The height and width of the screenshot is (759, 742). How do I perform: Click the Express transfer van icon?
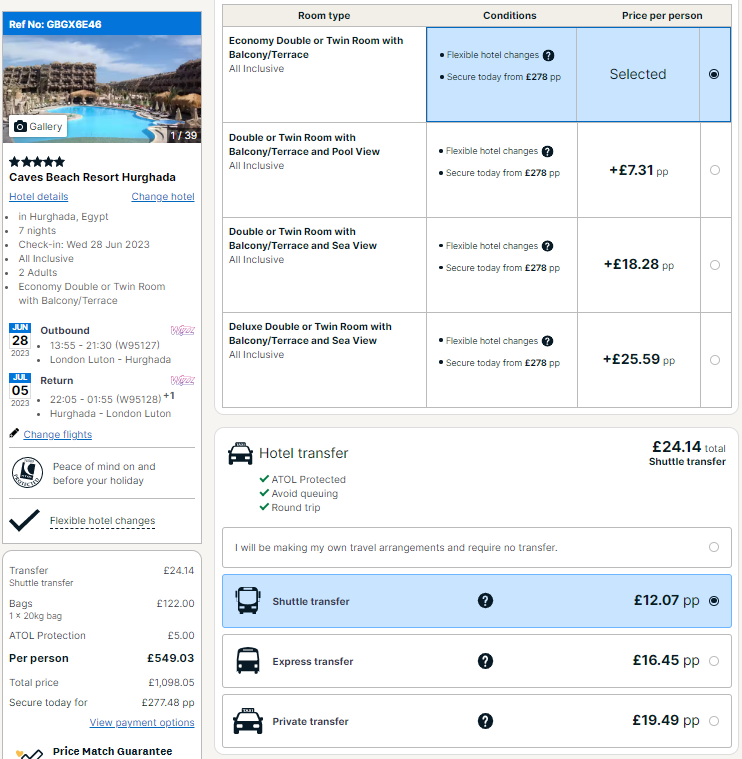tap(248, 661)
